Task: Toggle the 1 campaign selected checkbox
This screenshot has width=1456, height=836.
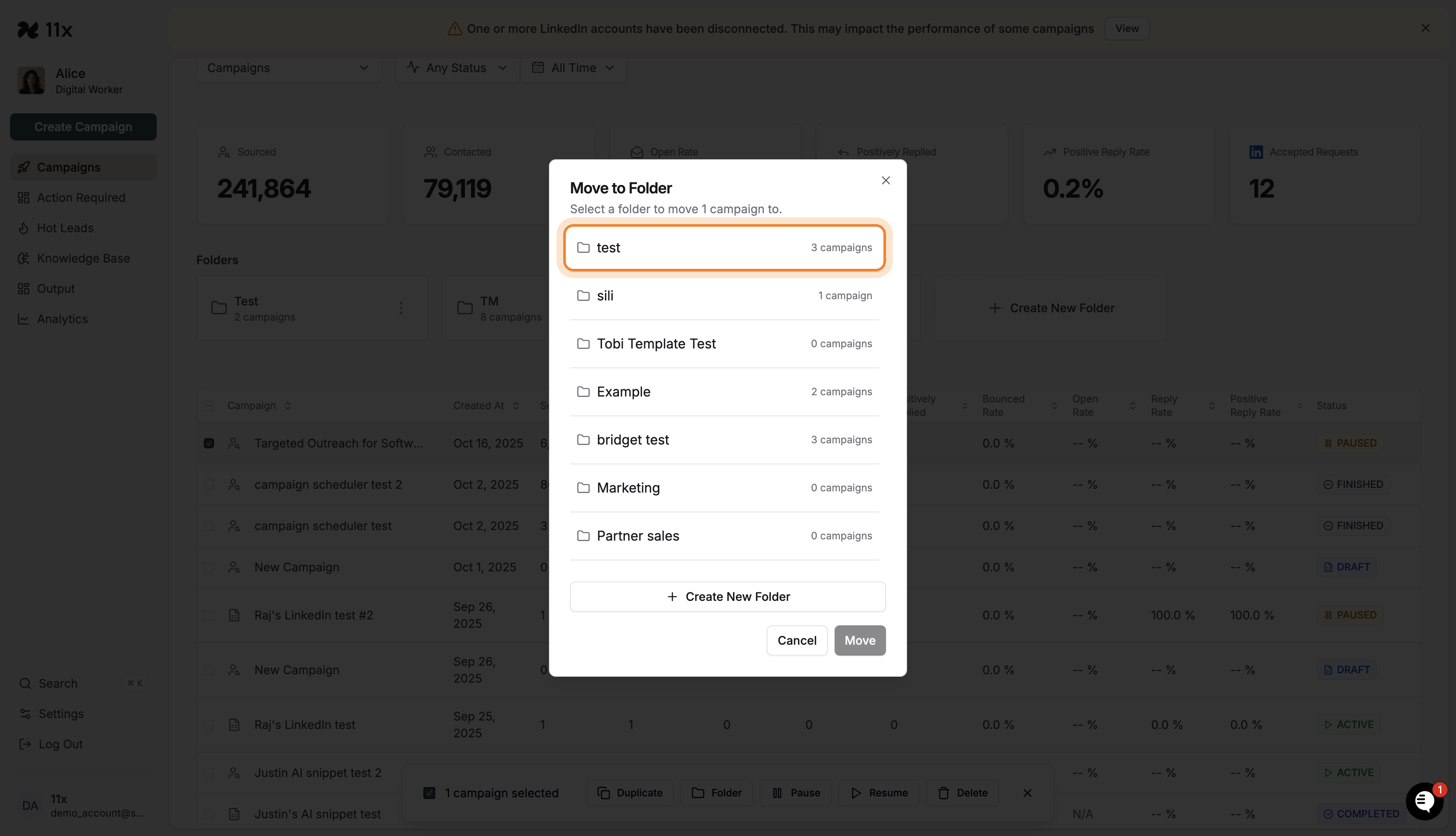Action: point(429,793)
